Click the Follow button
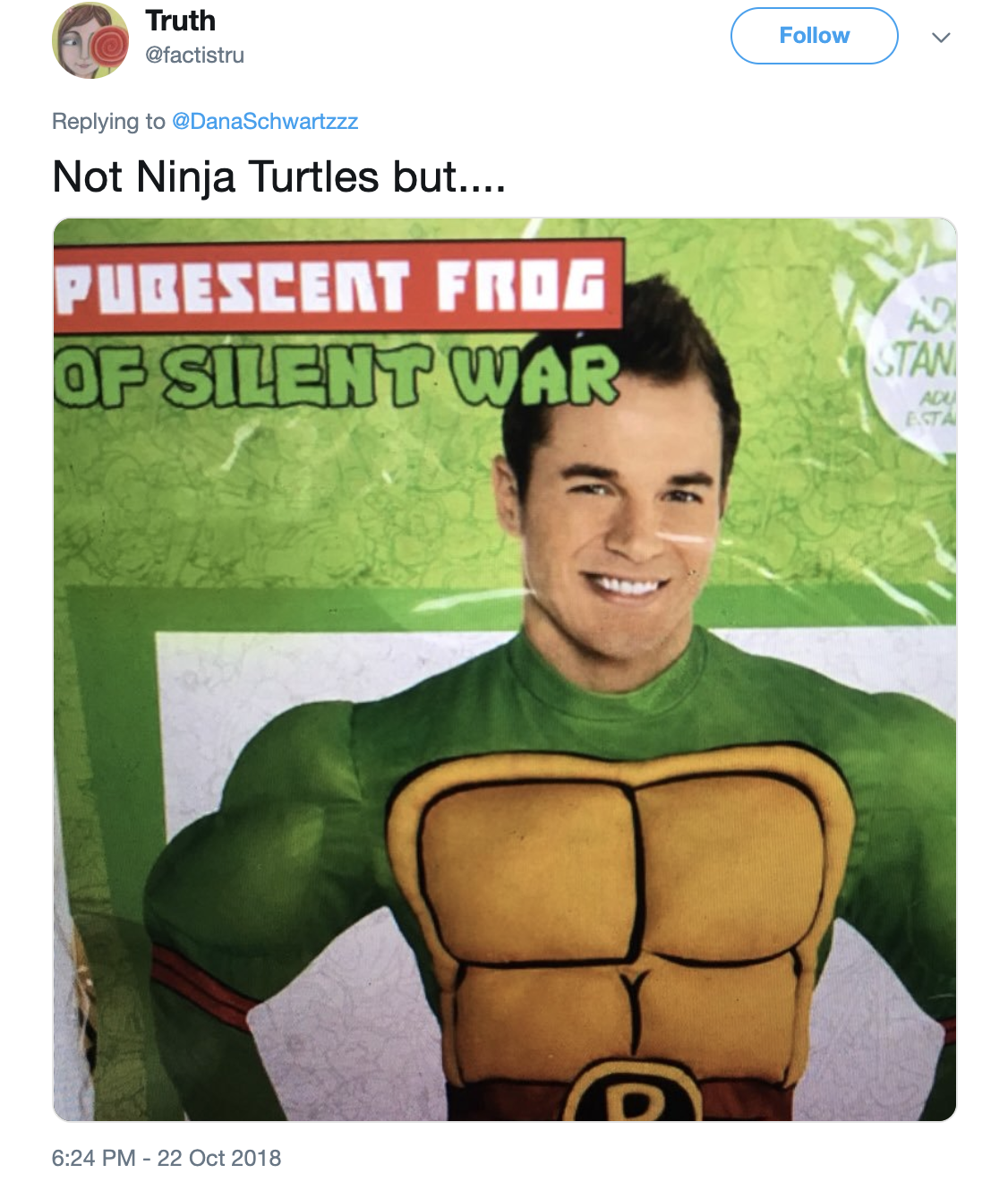The width and height of the screenshot is (1008, 1182). point(814,36)
